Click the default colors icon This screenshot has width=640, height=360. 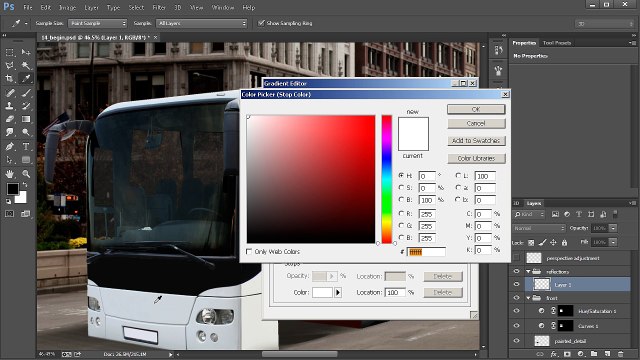pos(8,201)
